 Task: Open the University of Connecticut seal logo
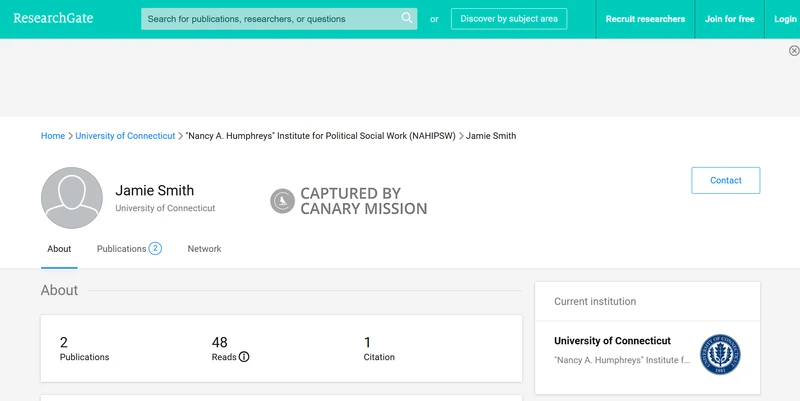click(720, 355)
